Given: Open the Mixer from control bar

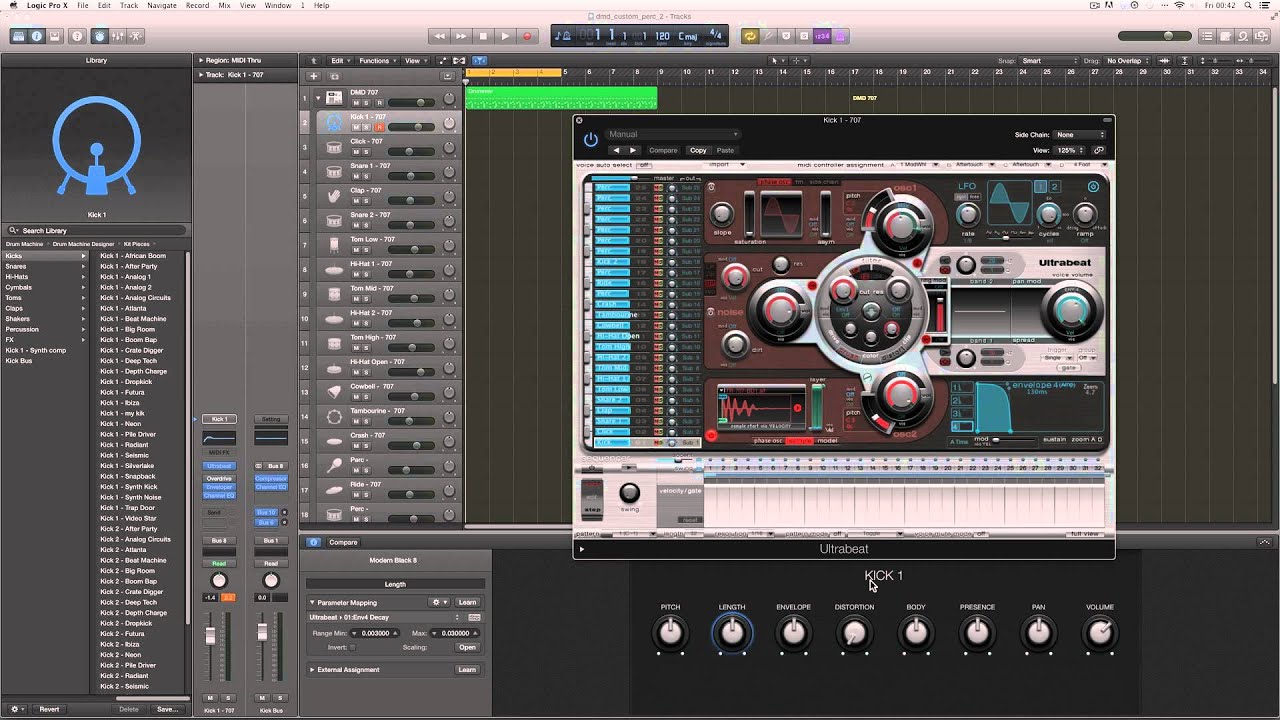Looking at the screenshot, I should coord(118,36).
